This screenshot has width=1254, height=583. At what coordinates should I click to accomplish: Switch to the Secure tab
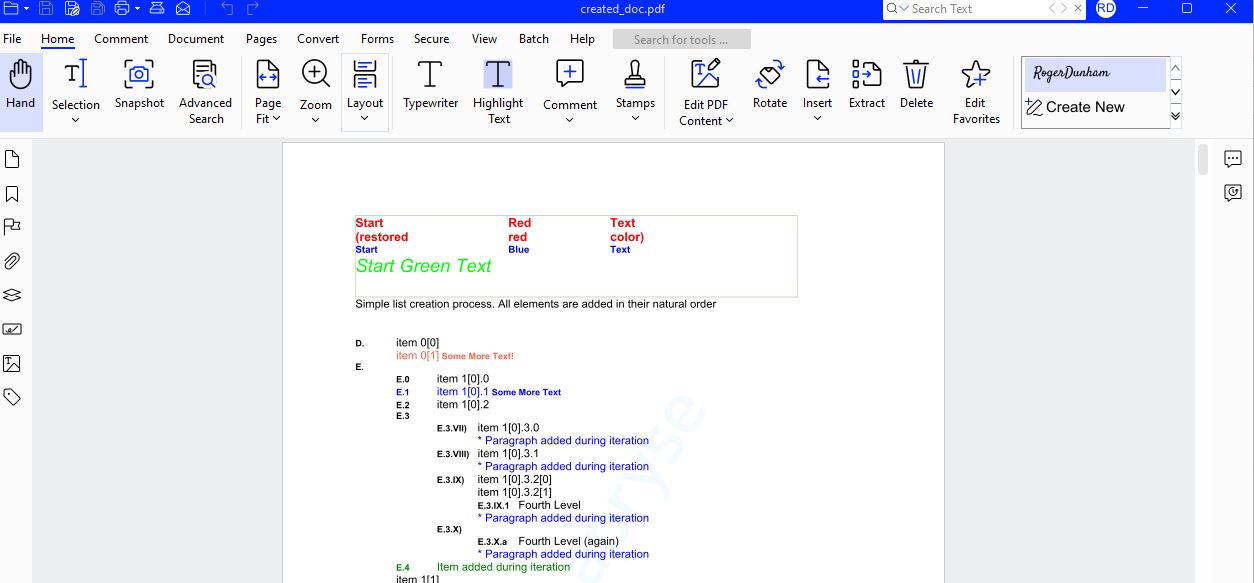[431, 39]
